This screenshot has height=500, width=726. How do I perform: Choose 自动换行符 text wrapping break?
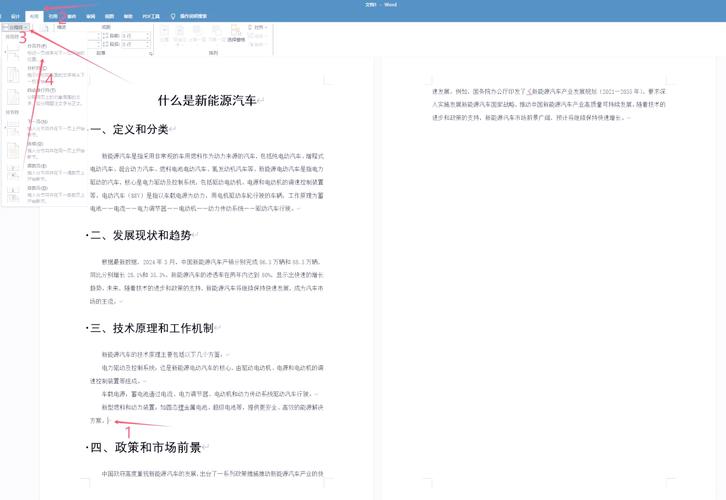pyautogui.click(x=45, y=97)
